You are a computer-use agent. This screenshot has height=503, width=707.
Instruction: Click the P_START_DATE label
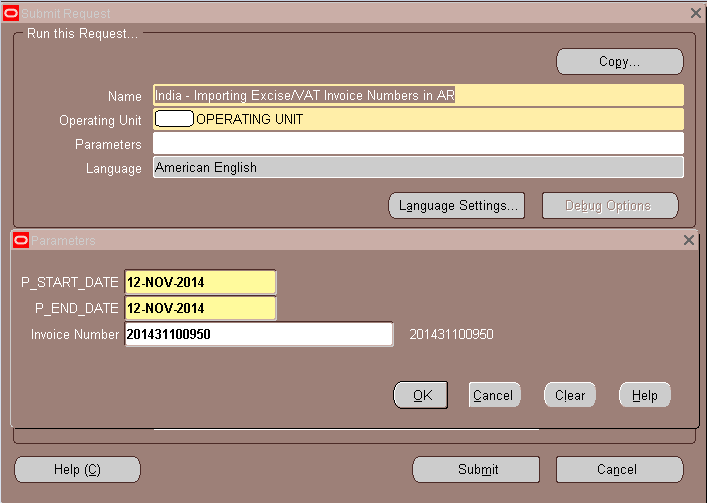point(70,283)
